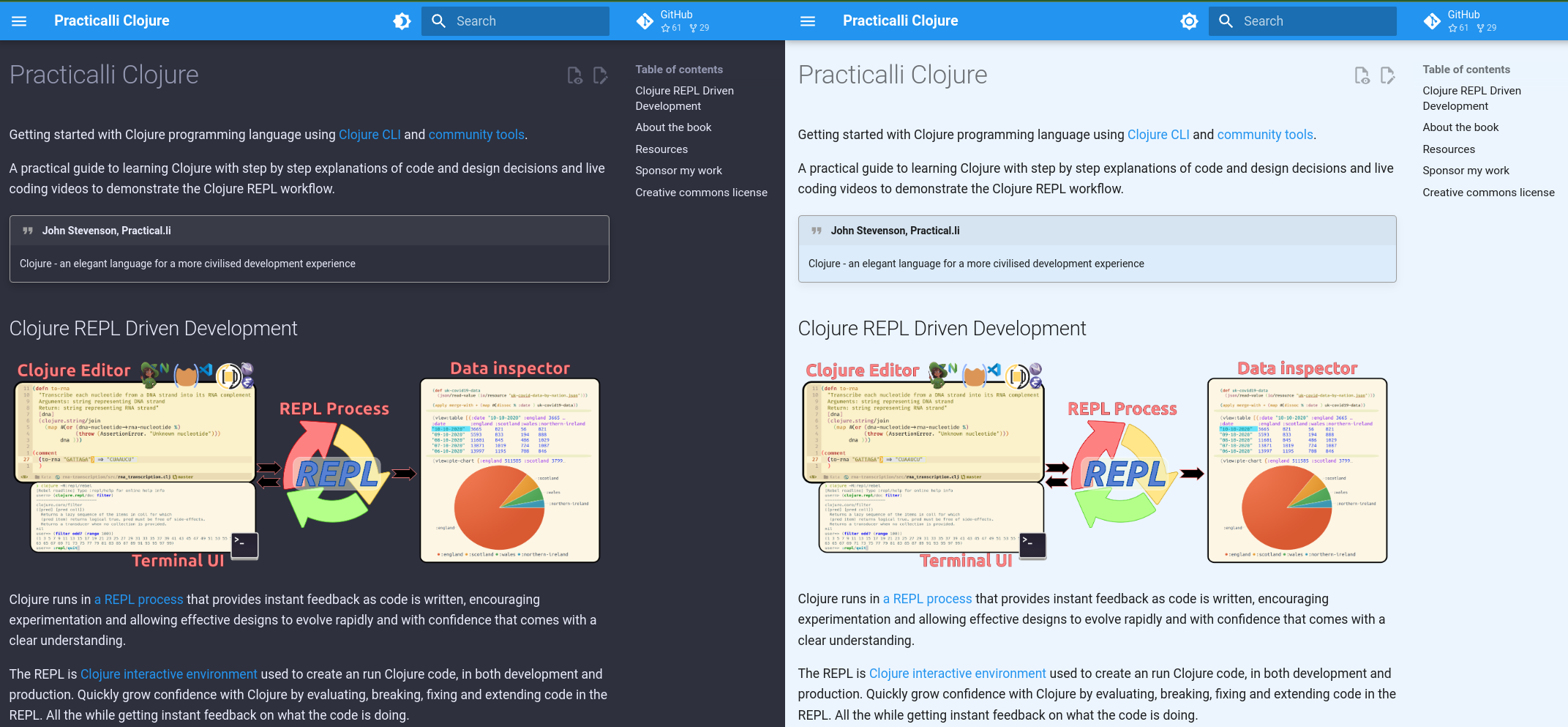Go to Resources in dark TOC
1568x727 pixels.
(661, 149)
